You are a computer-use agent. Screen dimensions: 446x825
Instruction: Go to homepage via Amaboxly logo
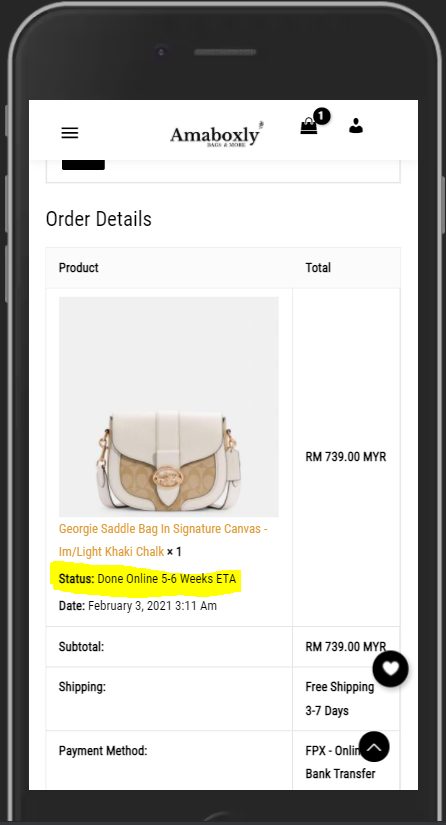pyautogui.click(x=216, y=135)
